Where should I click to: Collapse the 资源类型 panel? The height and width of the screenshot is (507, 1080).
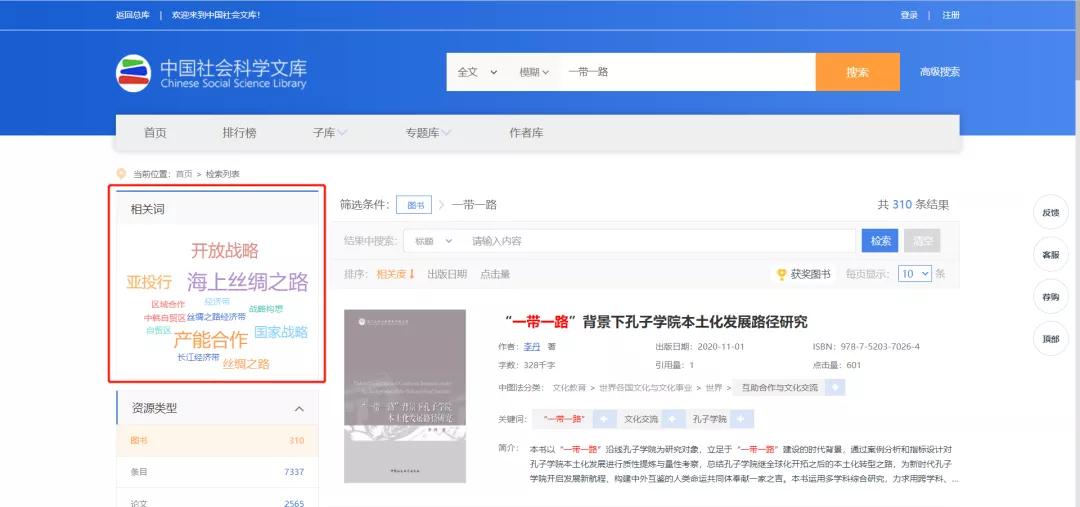[x=299, y=408]
